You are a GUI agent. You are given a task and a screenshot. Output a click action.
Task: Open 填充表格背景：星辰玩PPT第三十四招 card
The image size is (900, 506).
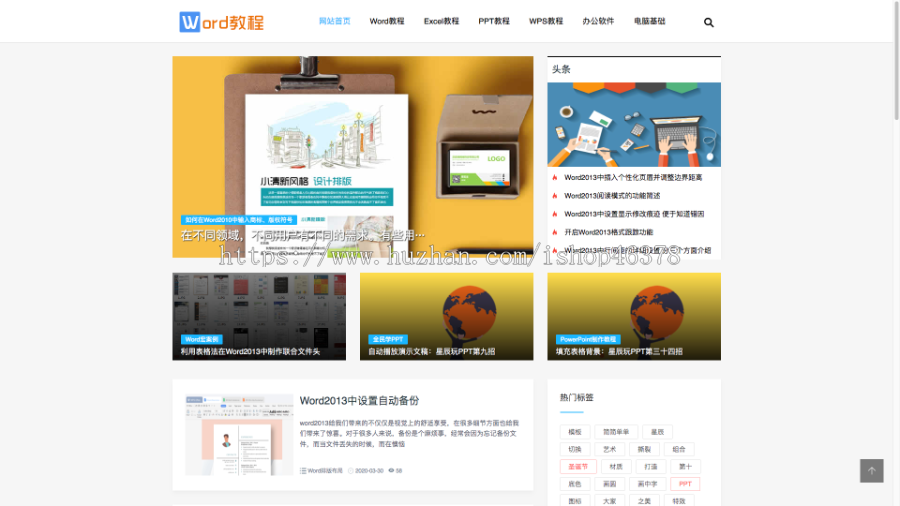pos(634,317)
